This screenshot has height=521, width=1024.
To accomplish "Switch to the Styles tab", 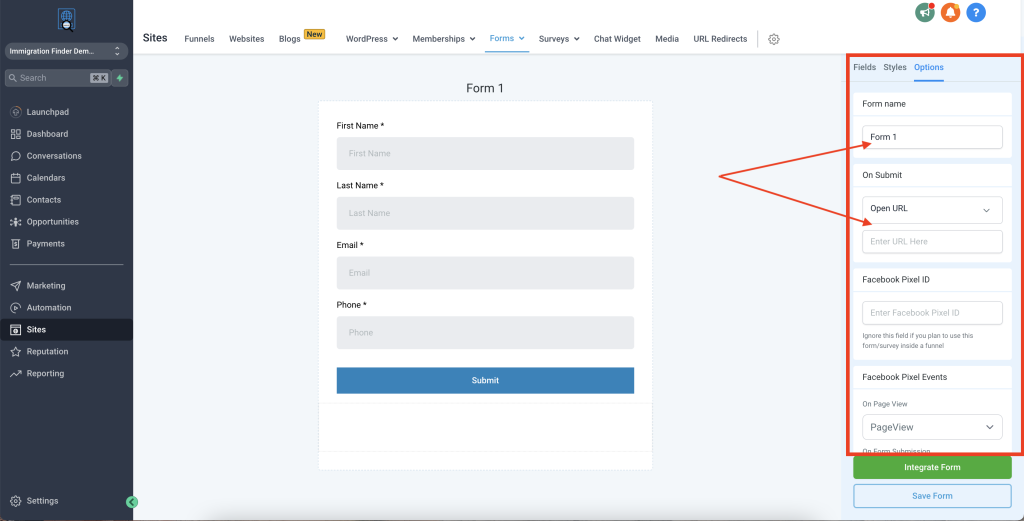I will [x=895, y=67].
